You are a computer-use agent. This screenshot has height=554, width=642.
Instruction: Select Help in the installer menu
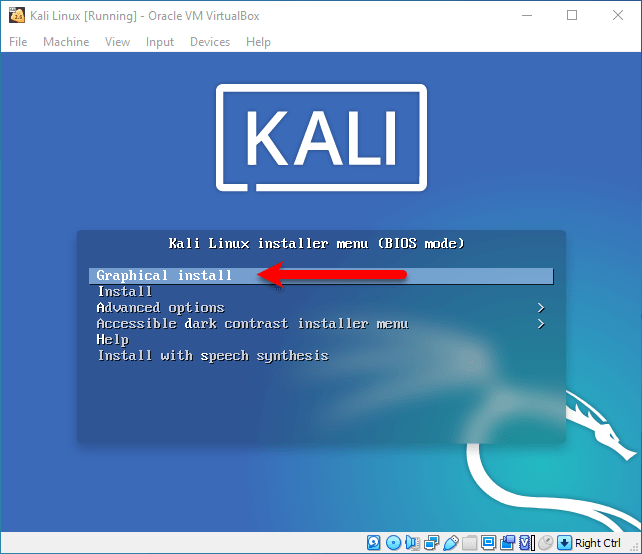pyautogui.click(x=113, y=340)
